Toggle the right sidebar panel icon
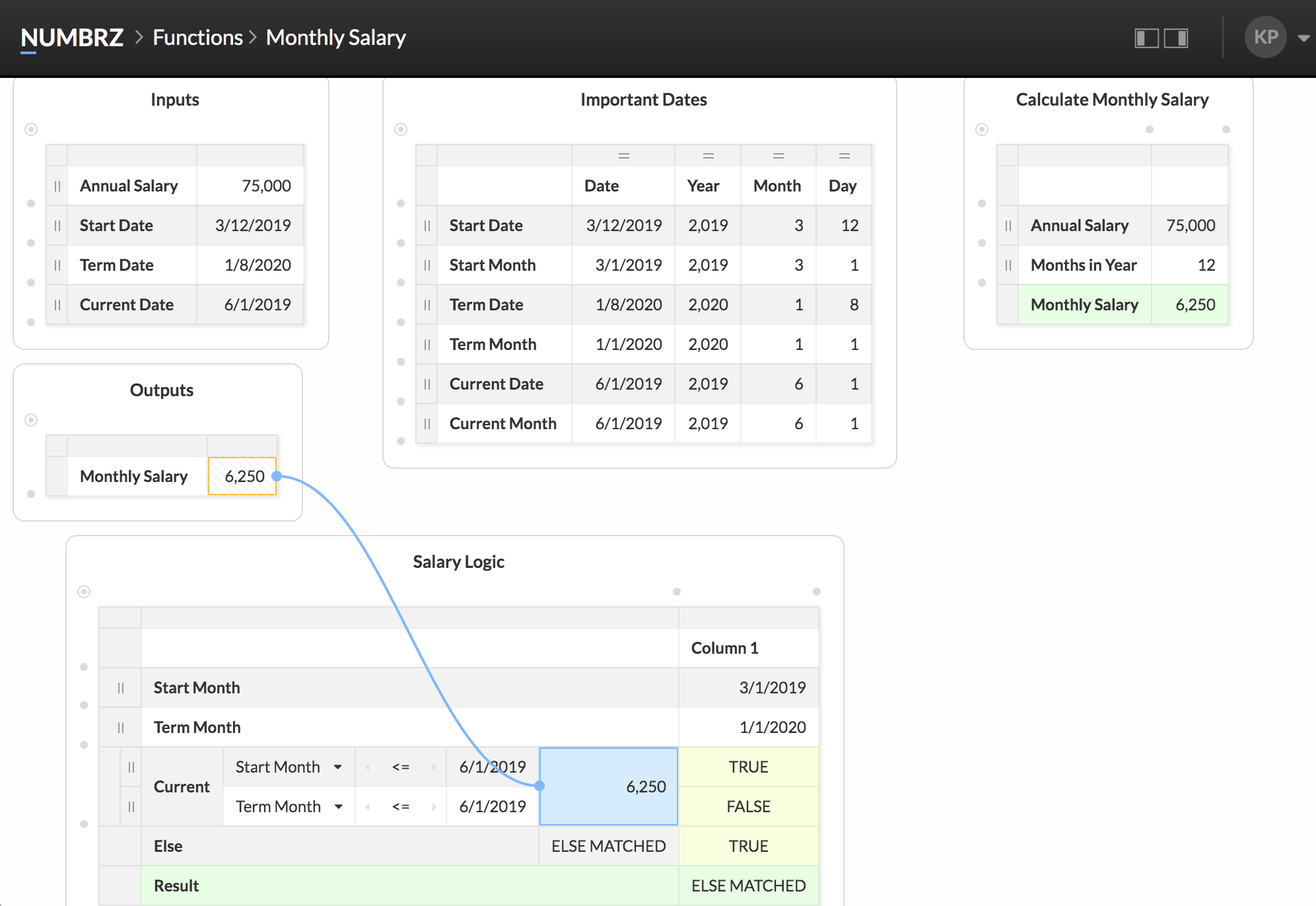 point(1176,38)
